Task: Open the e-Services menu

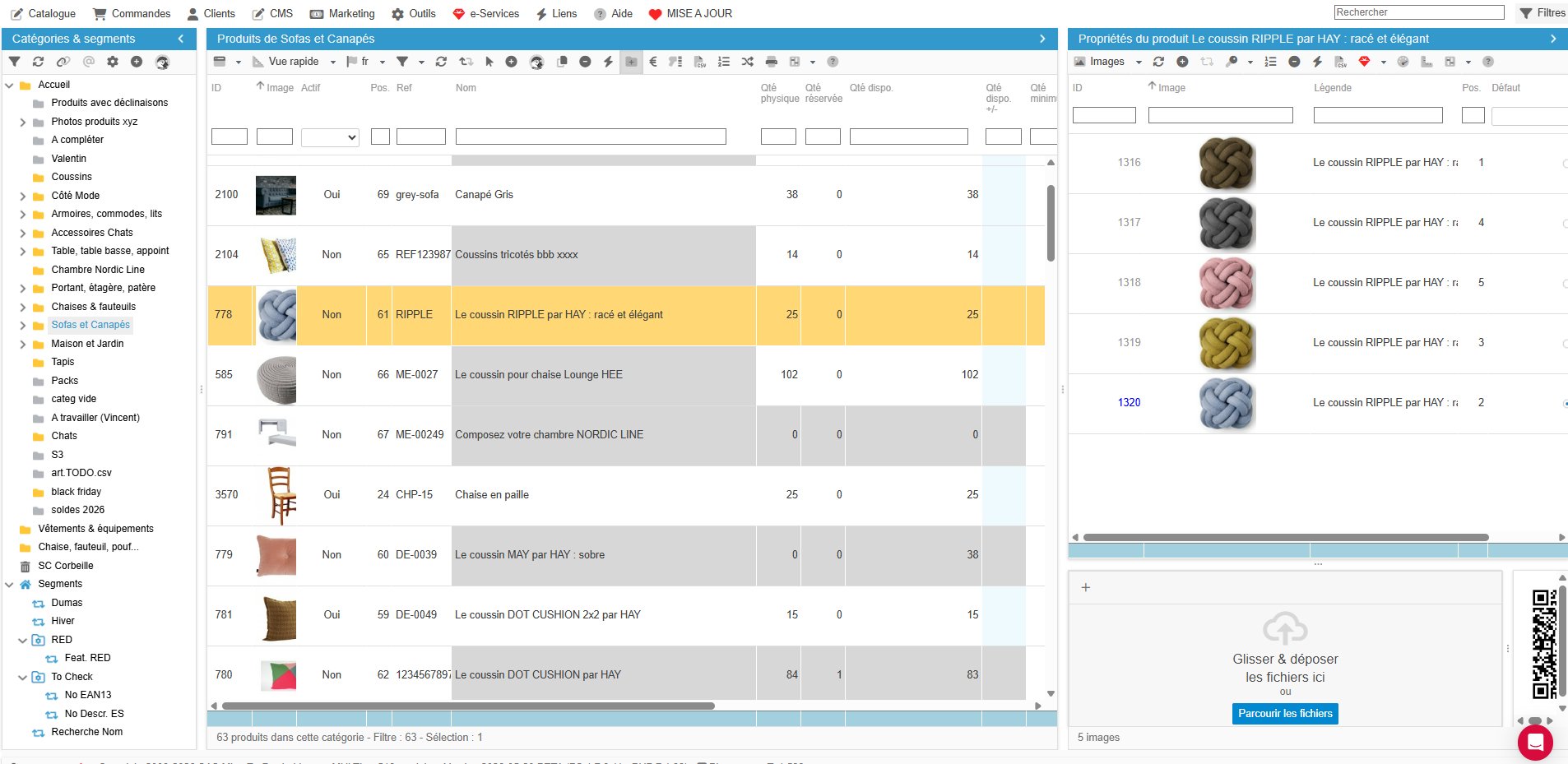Action: (x=486, y=13)
